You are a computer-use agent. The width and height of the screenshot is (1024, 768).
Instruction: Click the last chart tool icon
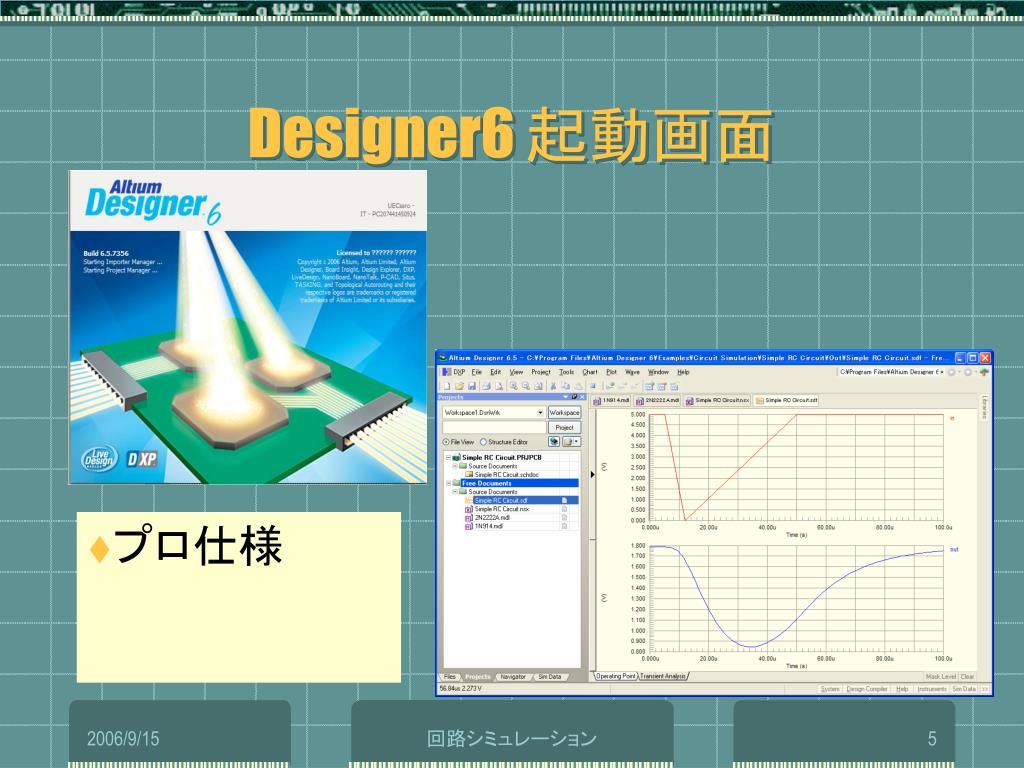[674, 387]
